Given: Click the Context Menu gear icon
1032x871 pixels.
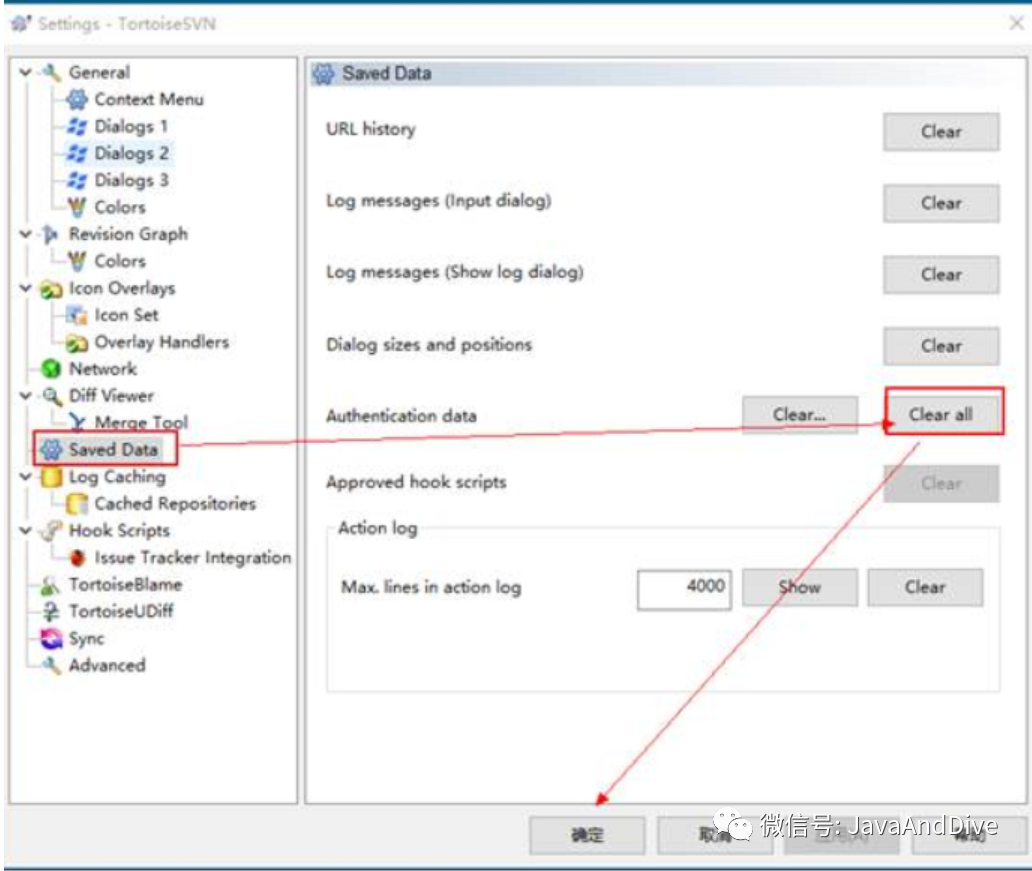Looking at the screenshot, I should click(x=77, y=99).
